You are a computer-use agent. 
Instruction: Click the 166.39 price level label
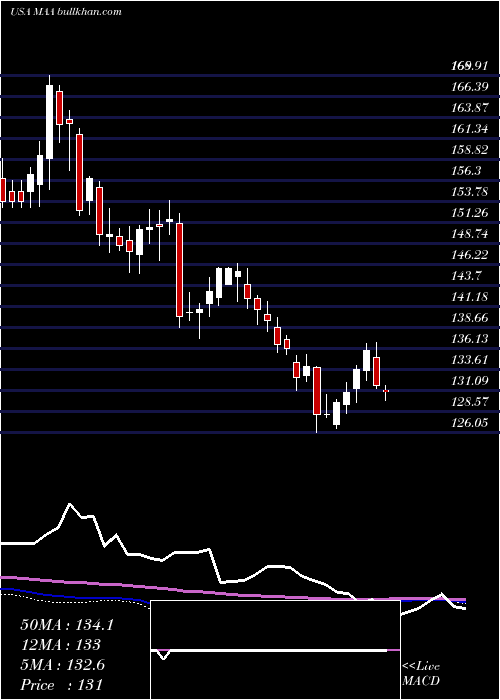tap(469, 88)
